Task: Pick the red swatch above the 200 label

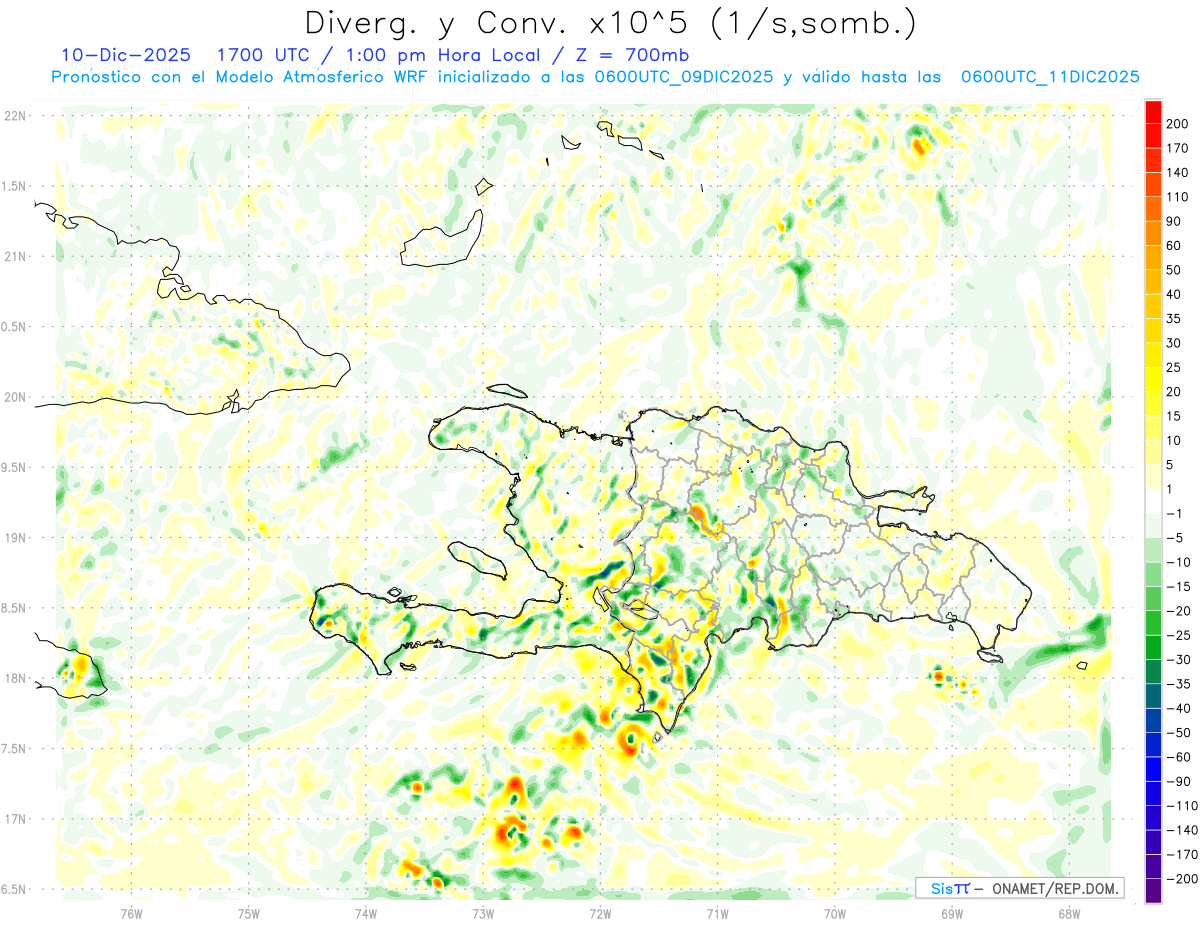Action: (1153, 112)
